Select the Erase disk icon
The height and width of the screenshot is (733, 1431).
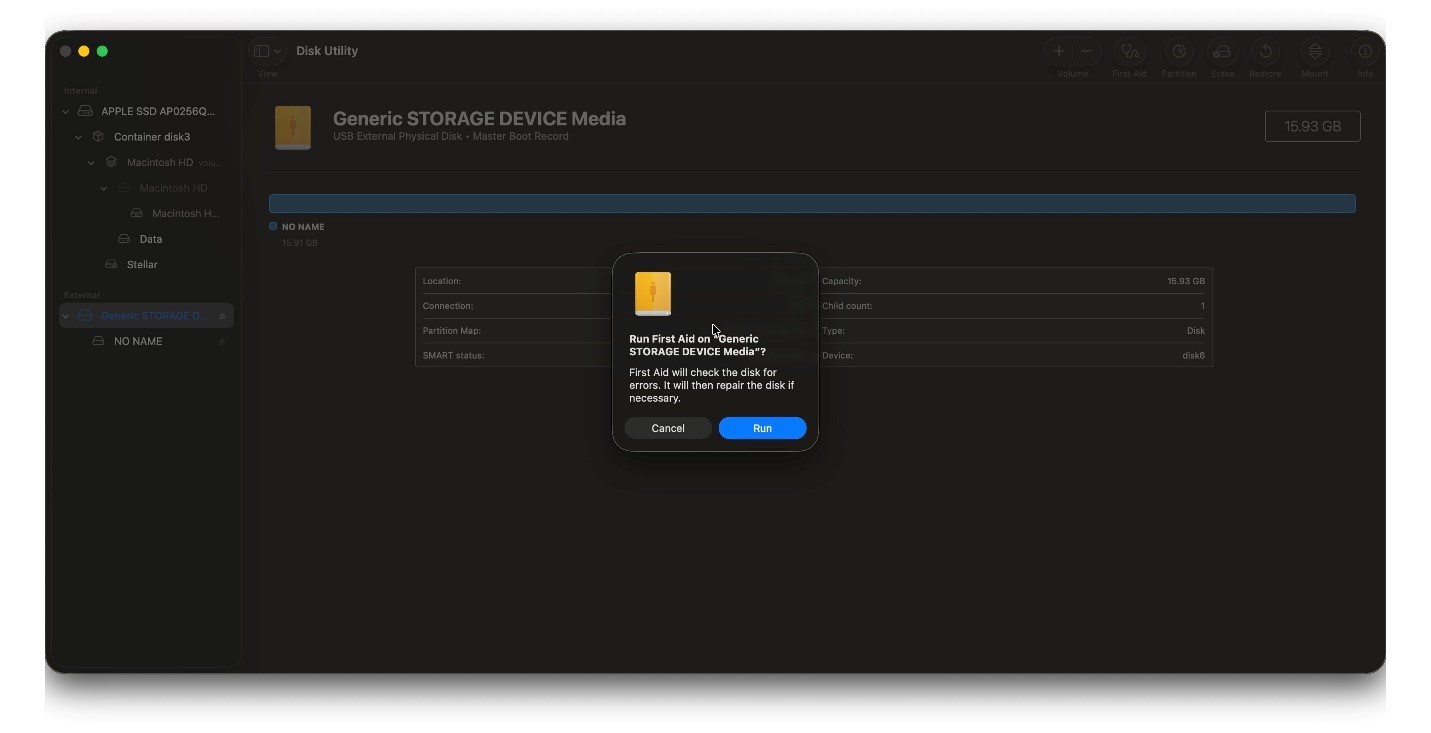click(x=1222, y=52)
